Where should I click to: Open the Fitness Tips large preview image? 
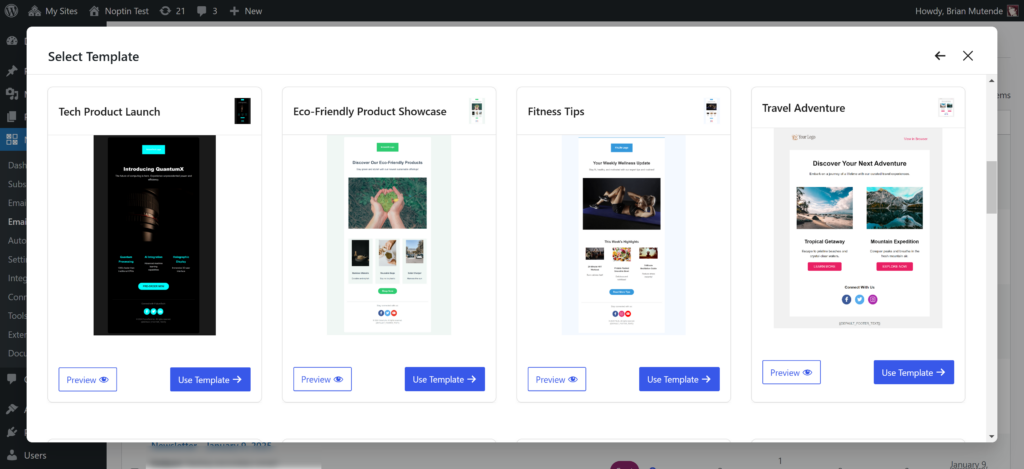tap(623, 235)
